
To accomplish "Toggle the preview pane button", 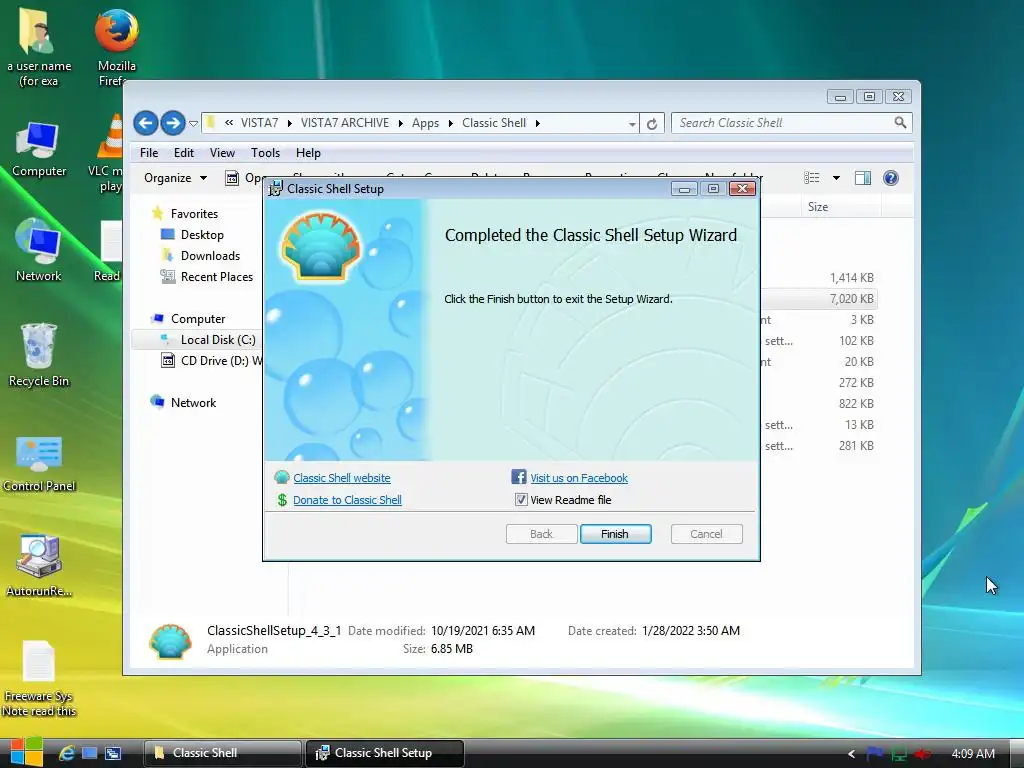I will [863, 178].
